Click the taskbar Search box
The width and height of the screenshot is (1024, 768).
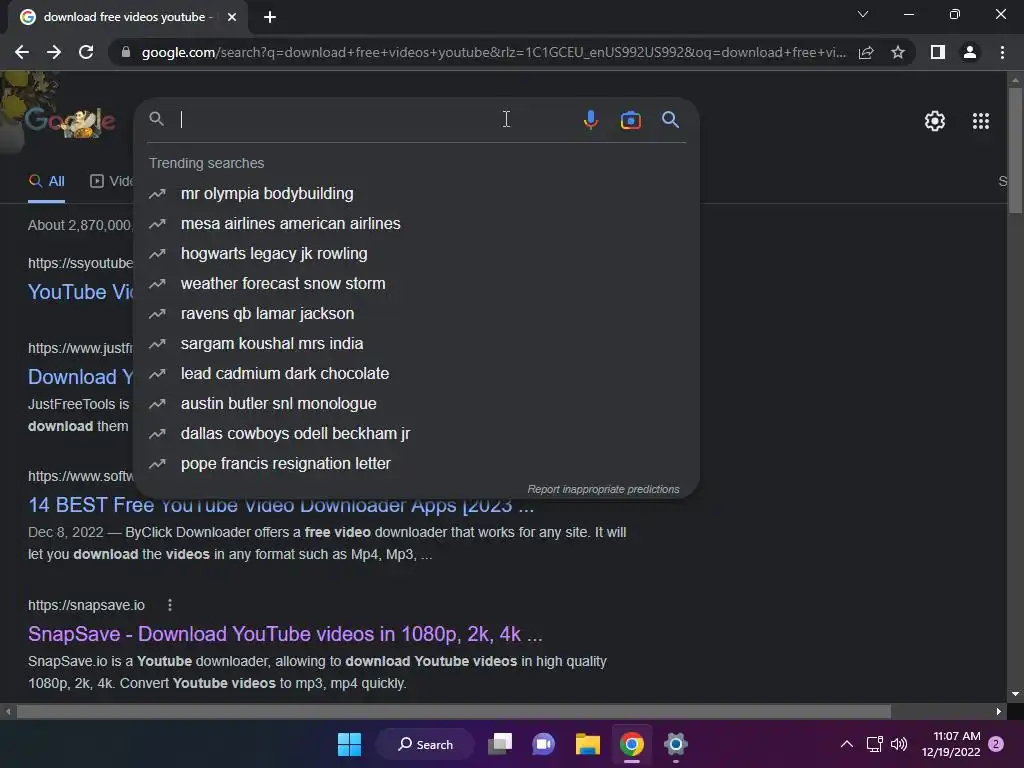(425, 744)
